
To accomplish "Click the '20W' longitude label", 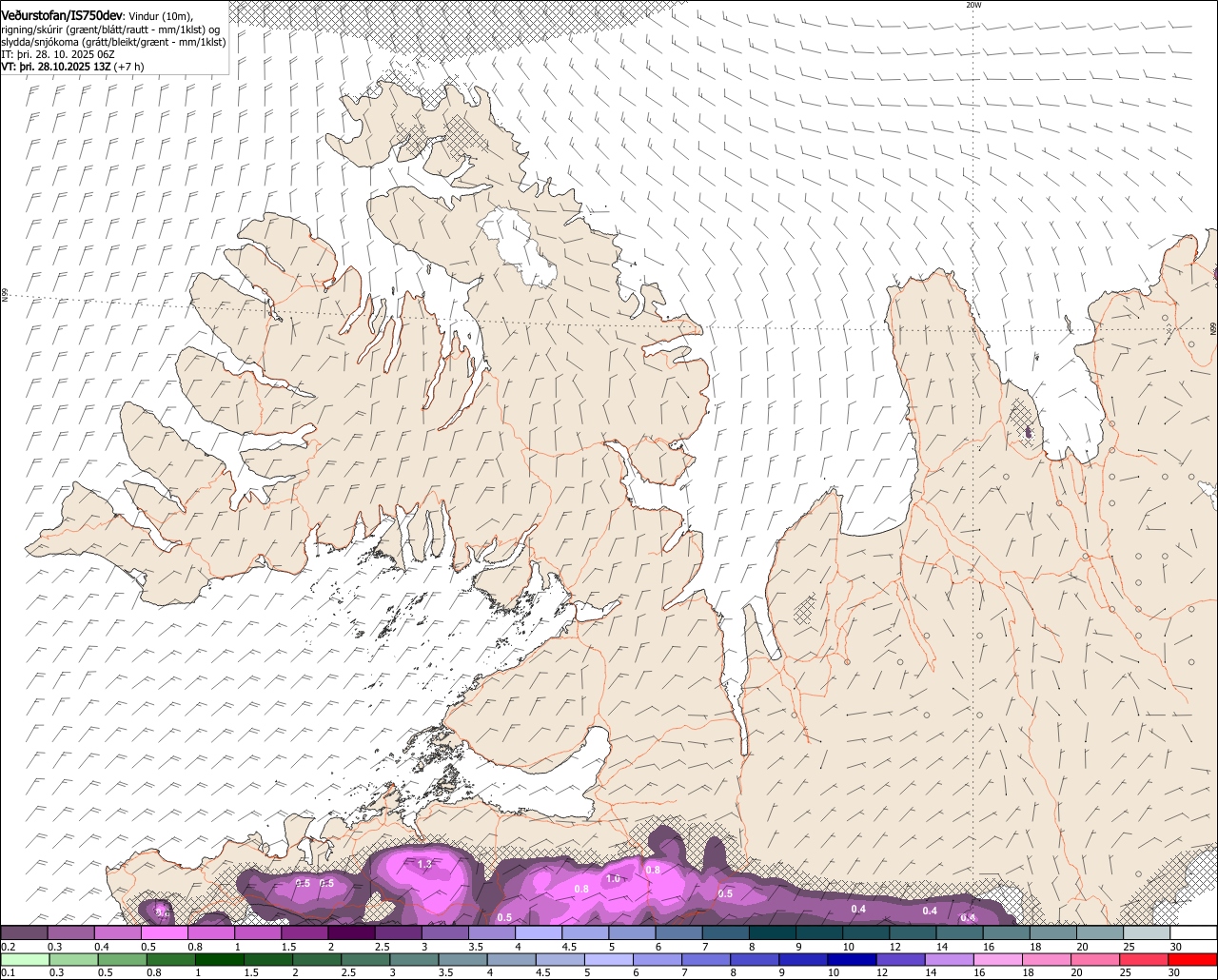I will point(972,5).
